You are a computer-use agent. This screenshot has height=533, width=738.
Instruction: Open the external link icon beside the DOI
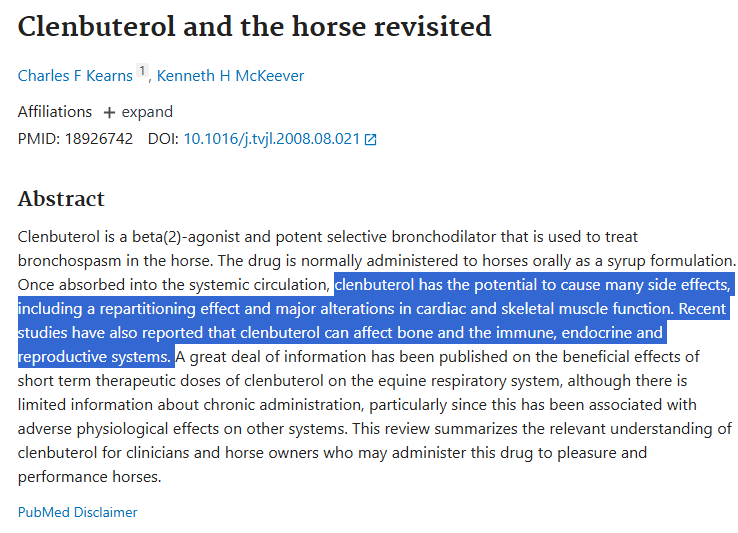[370, 139]
